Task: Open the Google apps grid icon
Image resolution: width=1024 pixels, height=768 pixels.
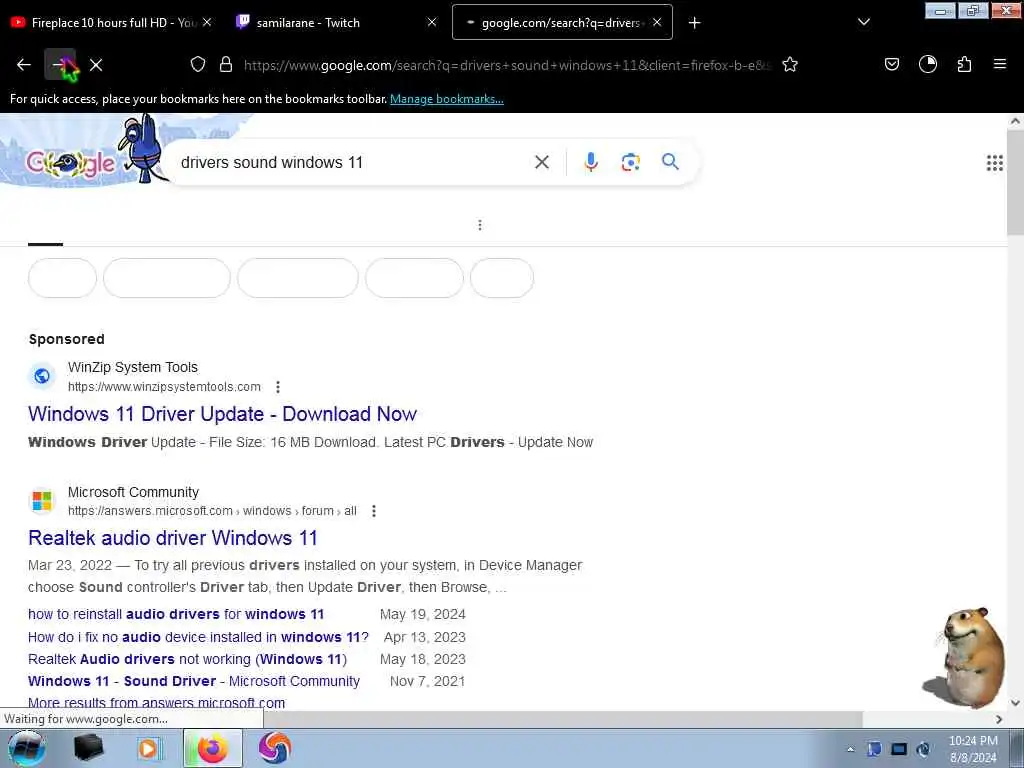Action: pyautogui.click(x=995, y=163)
